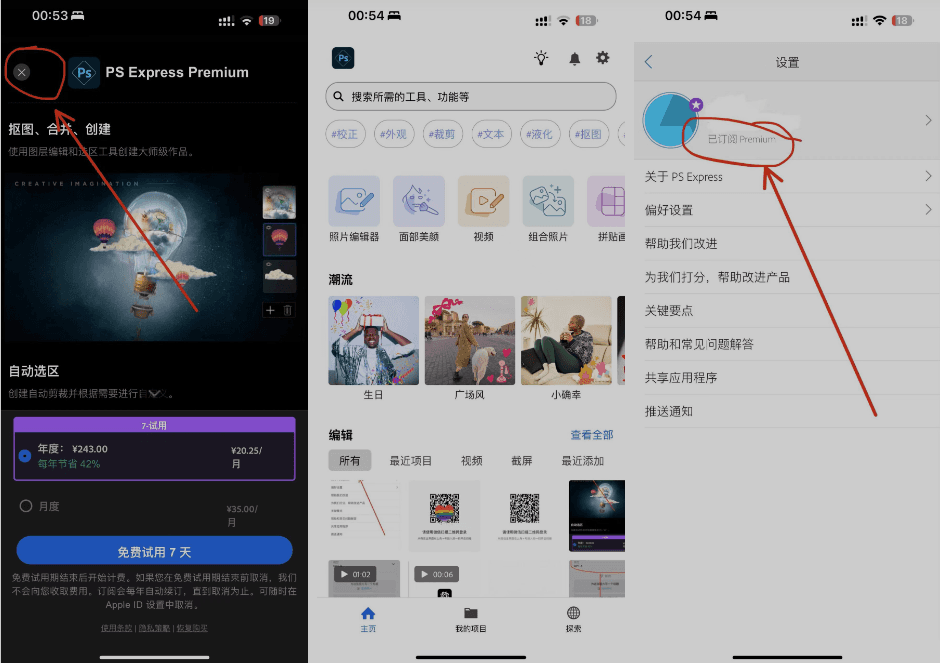Open the 01:02 video thumbnail
This screenshot has width=940, height=663.
[x=364, y=578]
